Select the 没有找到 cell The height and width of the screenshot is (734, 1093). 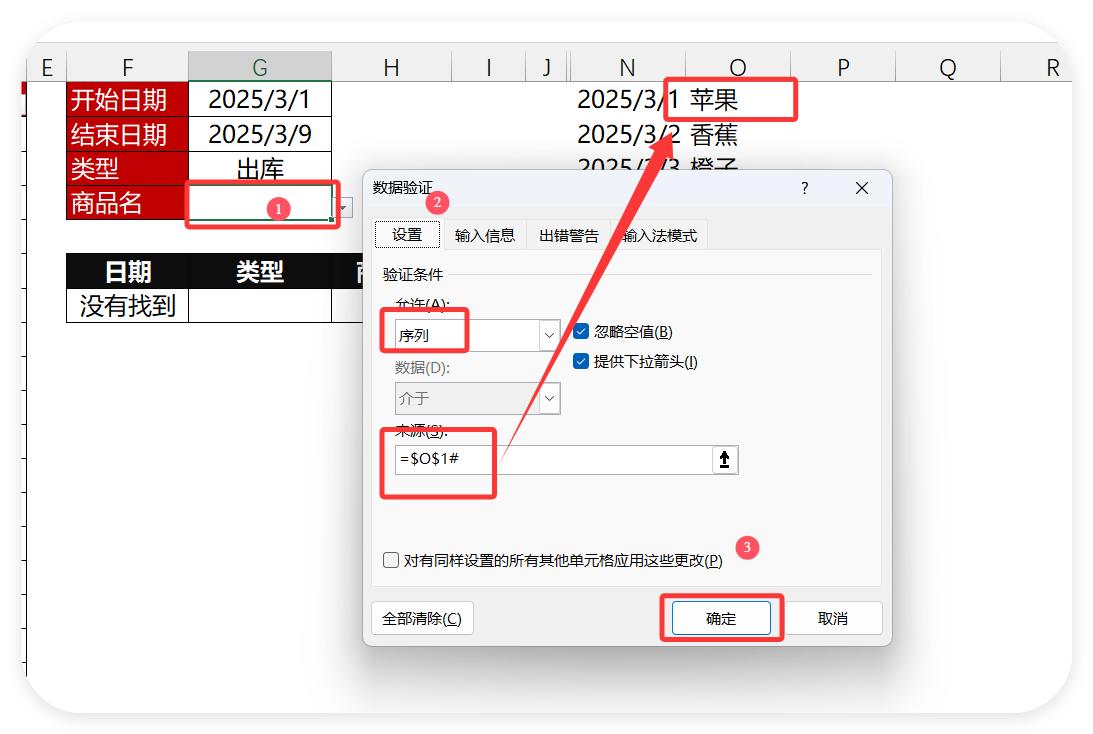128,305
